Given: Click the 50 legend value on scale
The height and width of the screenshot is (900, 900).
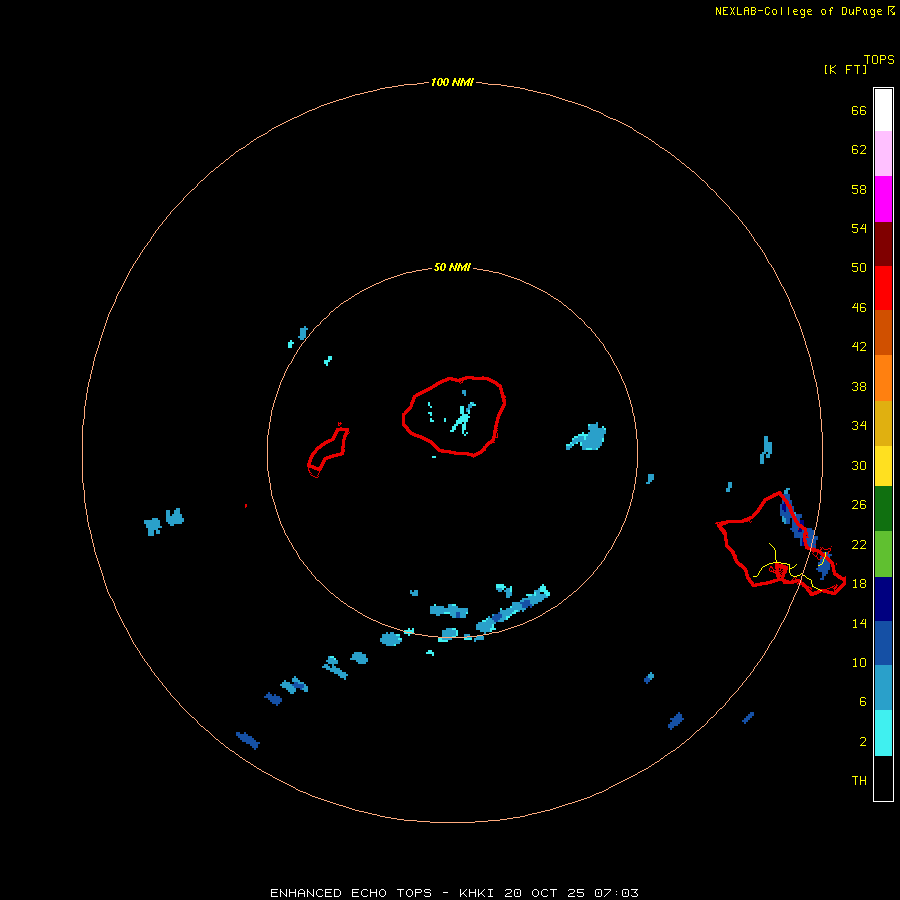Looking at the screenshot, I should [859, 267].
